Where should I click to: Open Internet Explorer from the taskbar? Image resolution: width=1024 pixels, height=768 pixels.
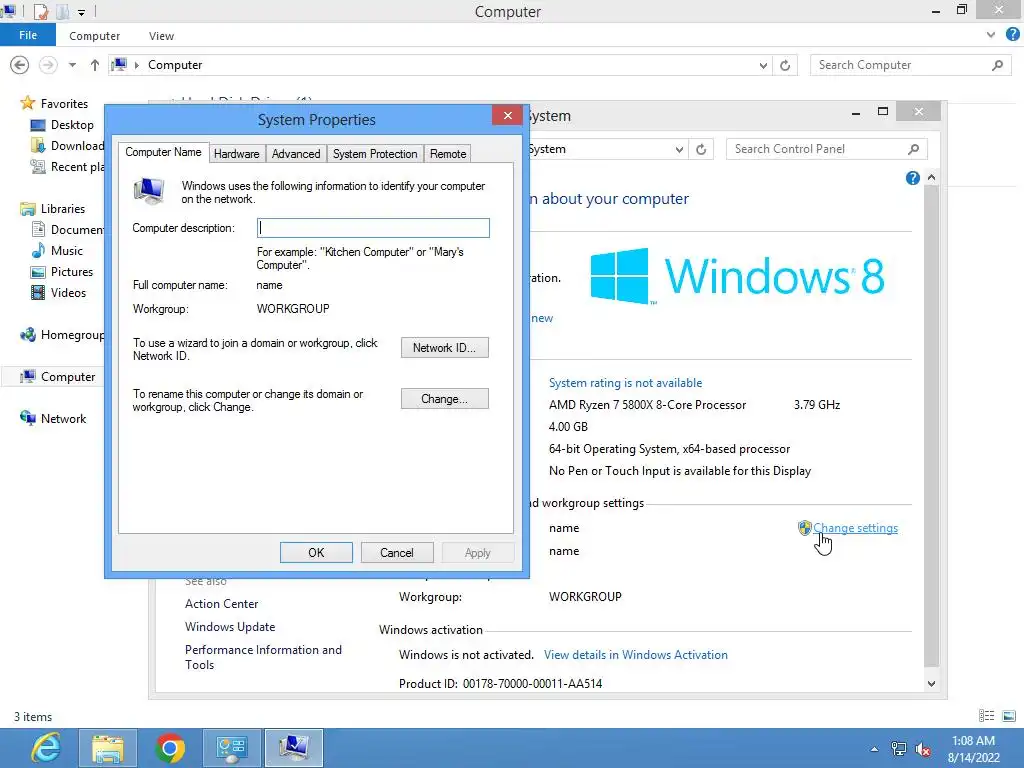(46, 748)
